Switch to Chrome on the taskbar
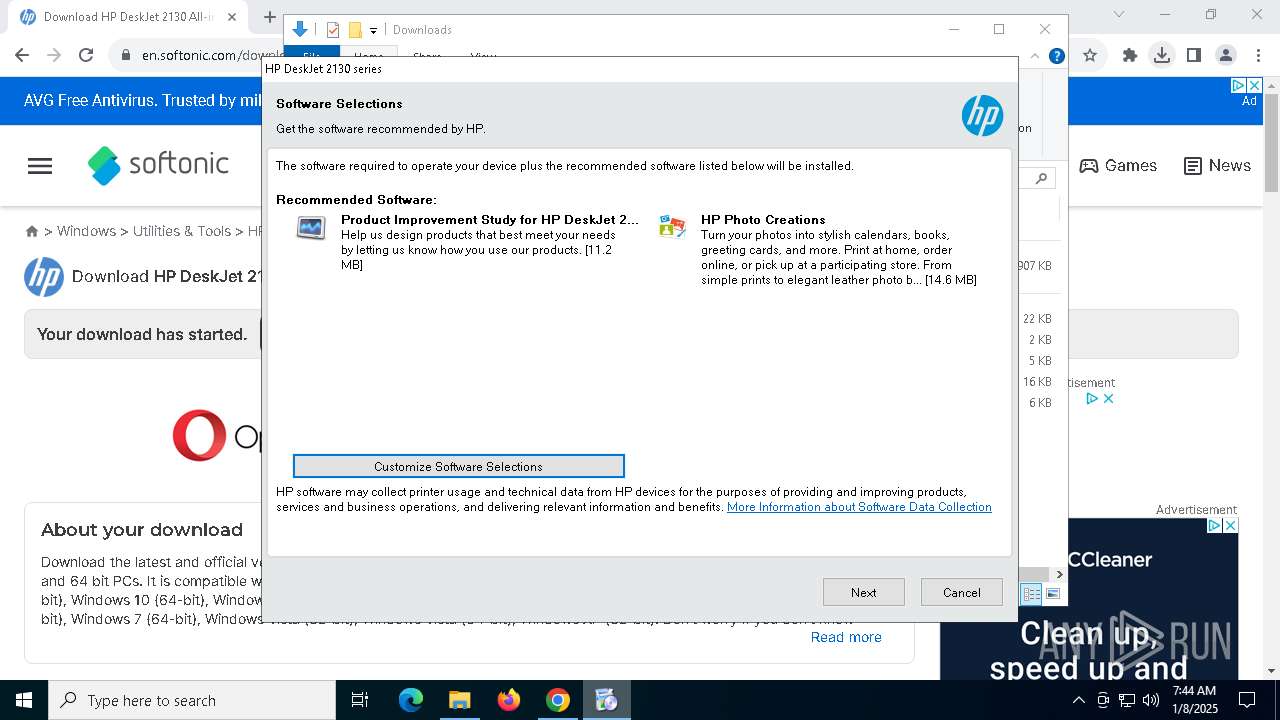Viewport: 1280px width, 720px height. (558, 700)
